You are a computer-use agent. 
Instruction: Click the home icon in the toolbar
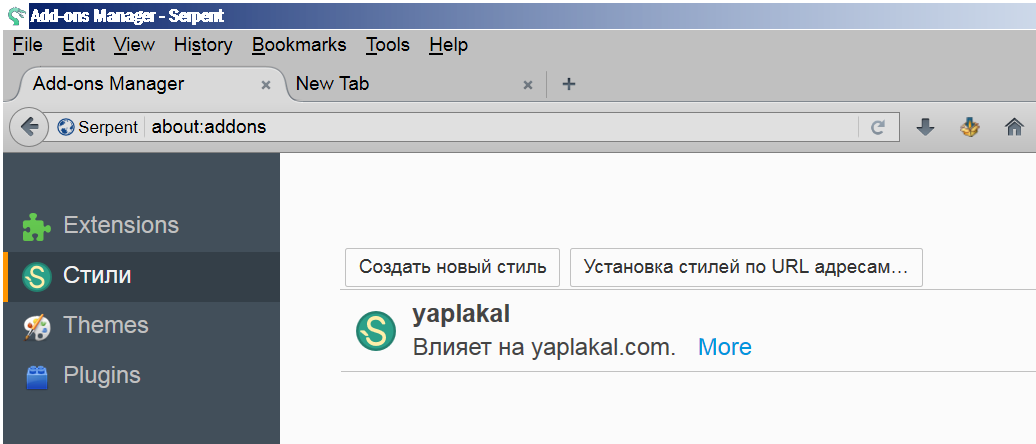(1014, 127)
